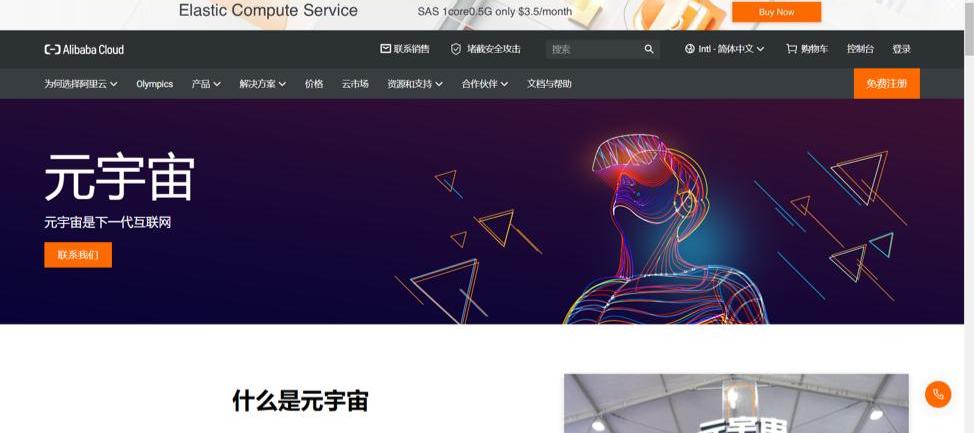
Task: Expand the Intl - 简体中文 language dropdown
Action: pyautogui.click(x=725, y=48)
